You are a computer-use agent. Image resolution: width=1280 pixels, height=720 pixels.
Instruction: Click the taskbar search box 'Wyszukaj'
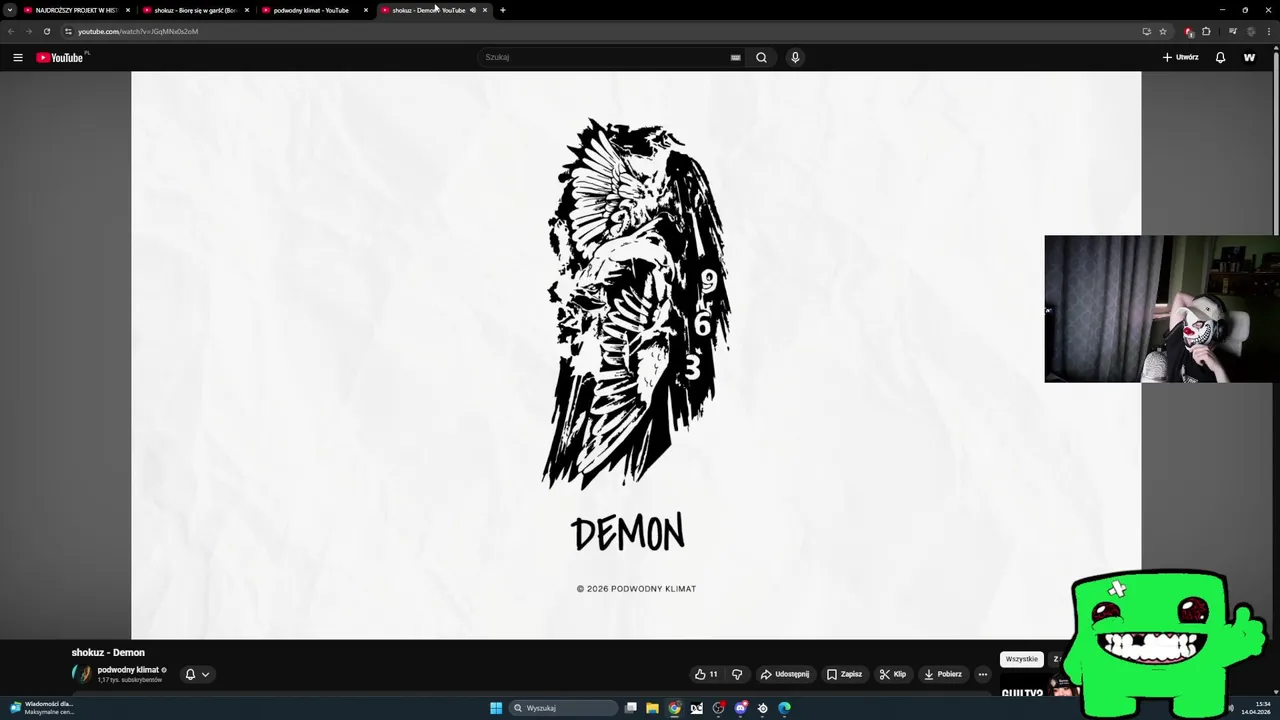coord(563,708)
